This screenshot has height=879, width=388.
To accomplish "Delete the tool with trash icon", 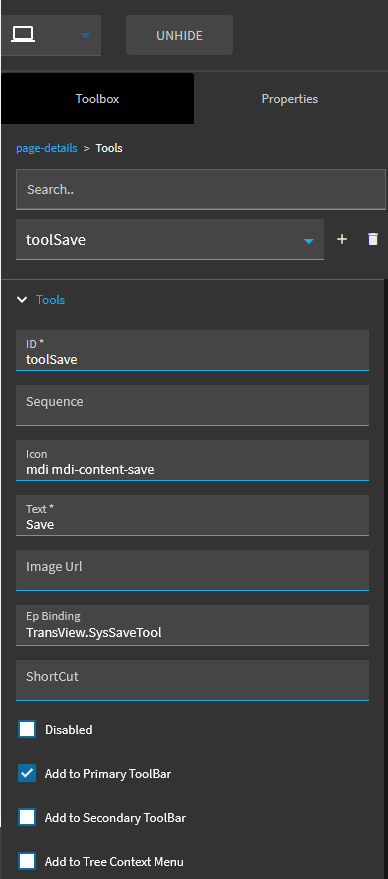I will [373, 240].
